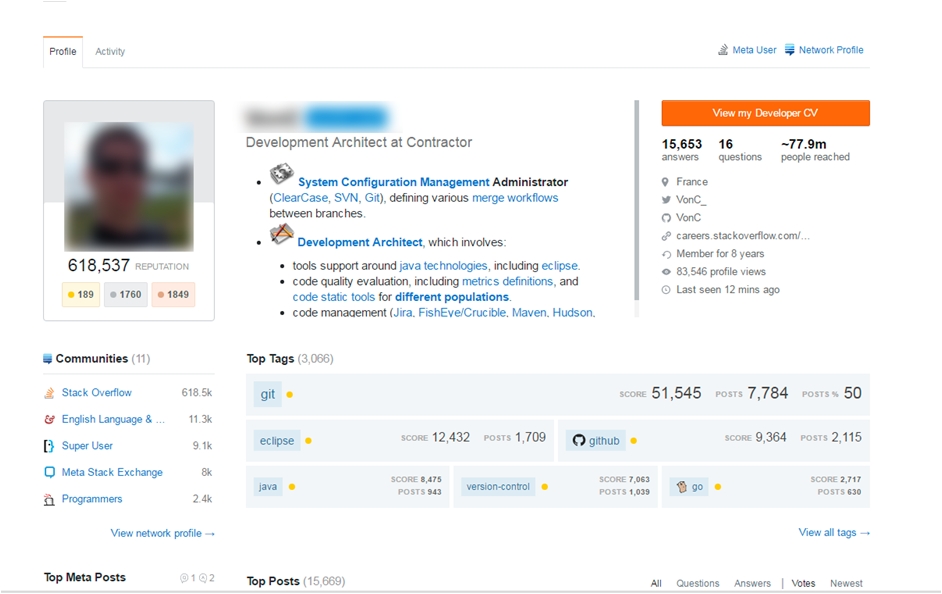The image size is (942, 594).
Task: Follow the View all tags link
Action: (833, 533)
